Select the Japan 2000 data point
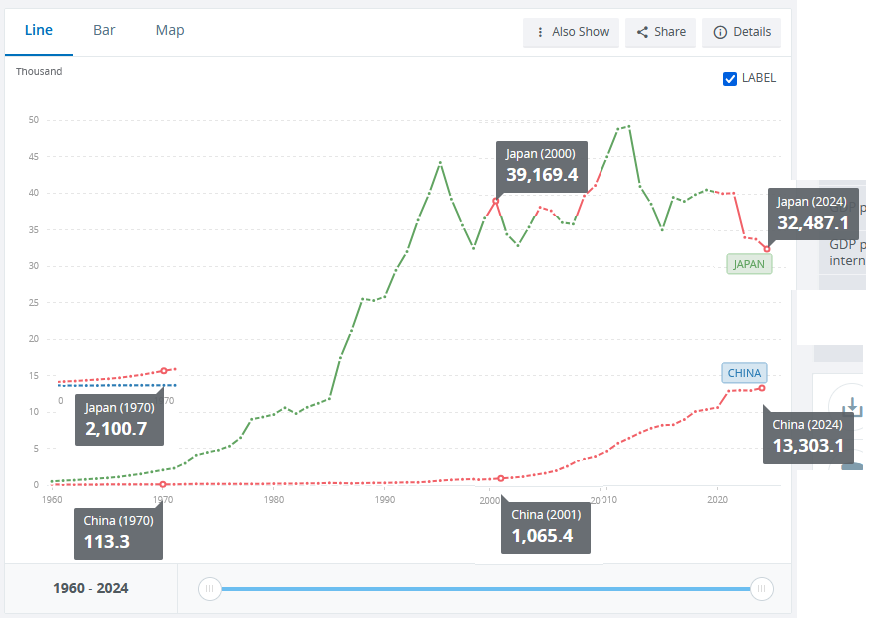This screenshot has height=626, width=889. pyautogui.click(x=496, y=201)
